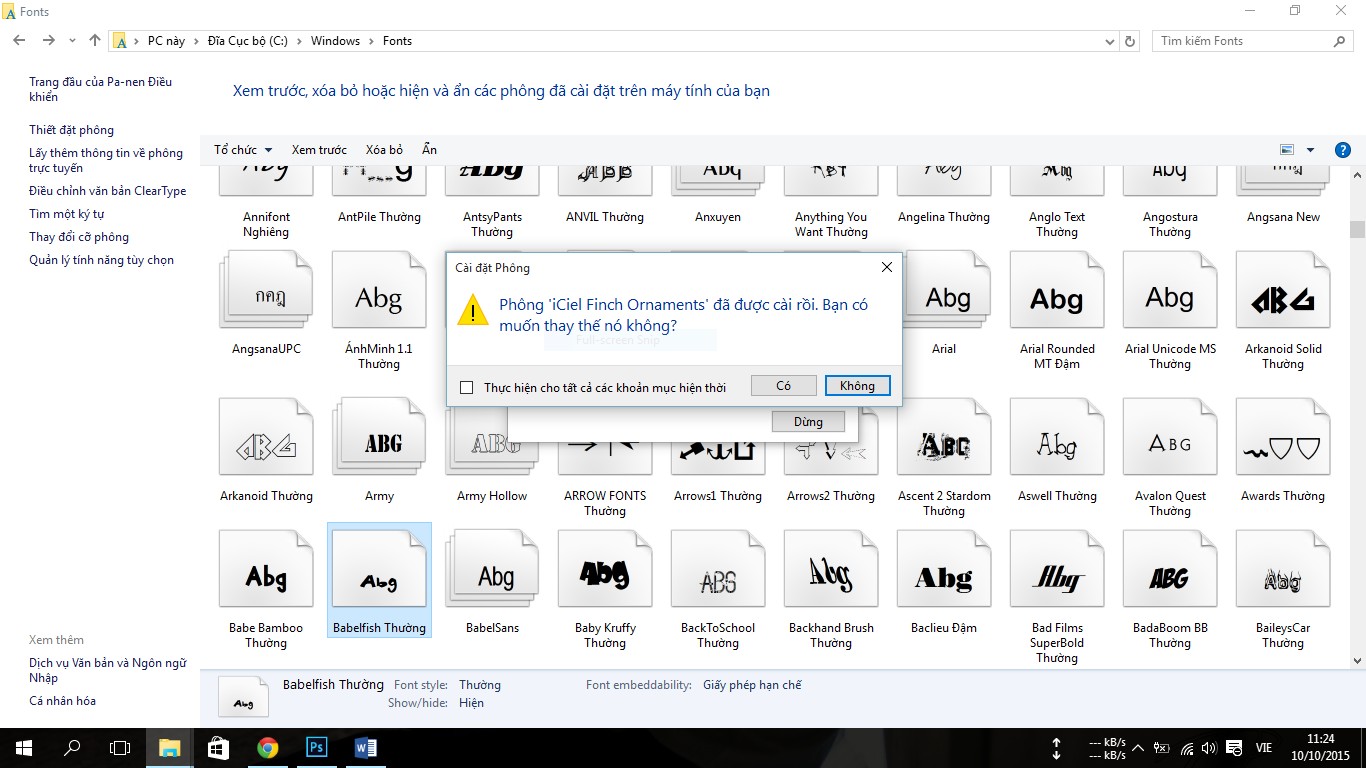Open 'Tìm một ký tự' link

coord(66,214)
